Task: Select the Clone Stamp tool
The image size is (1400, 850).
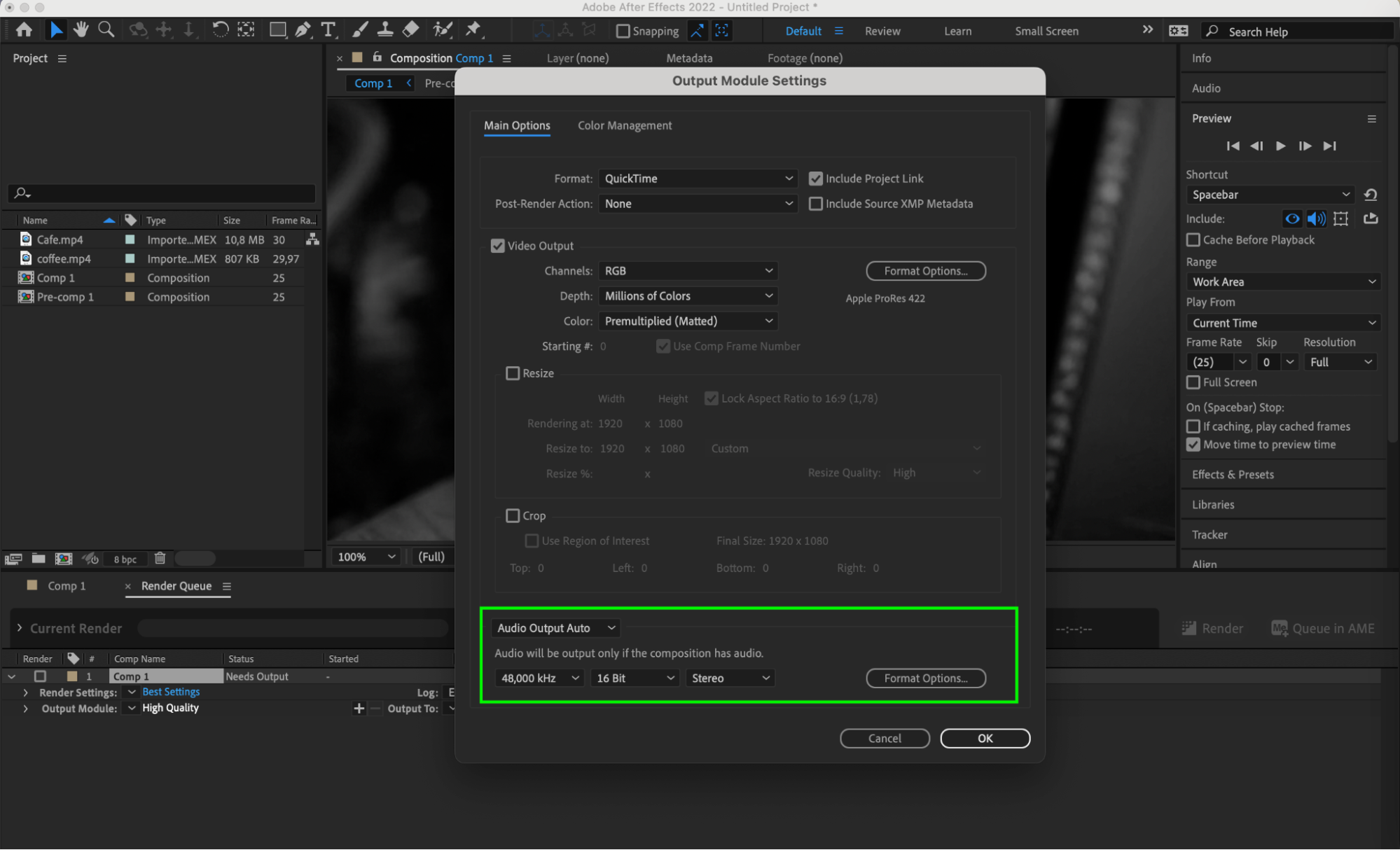Action: [x=384, y=29]
